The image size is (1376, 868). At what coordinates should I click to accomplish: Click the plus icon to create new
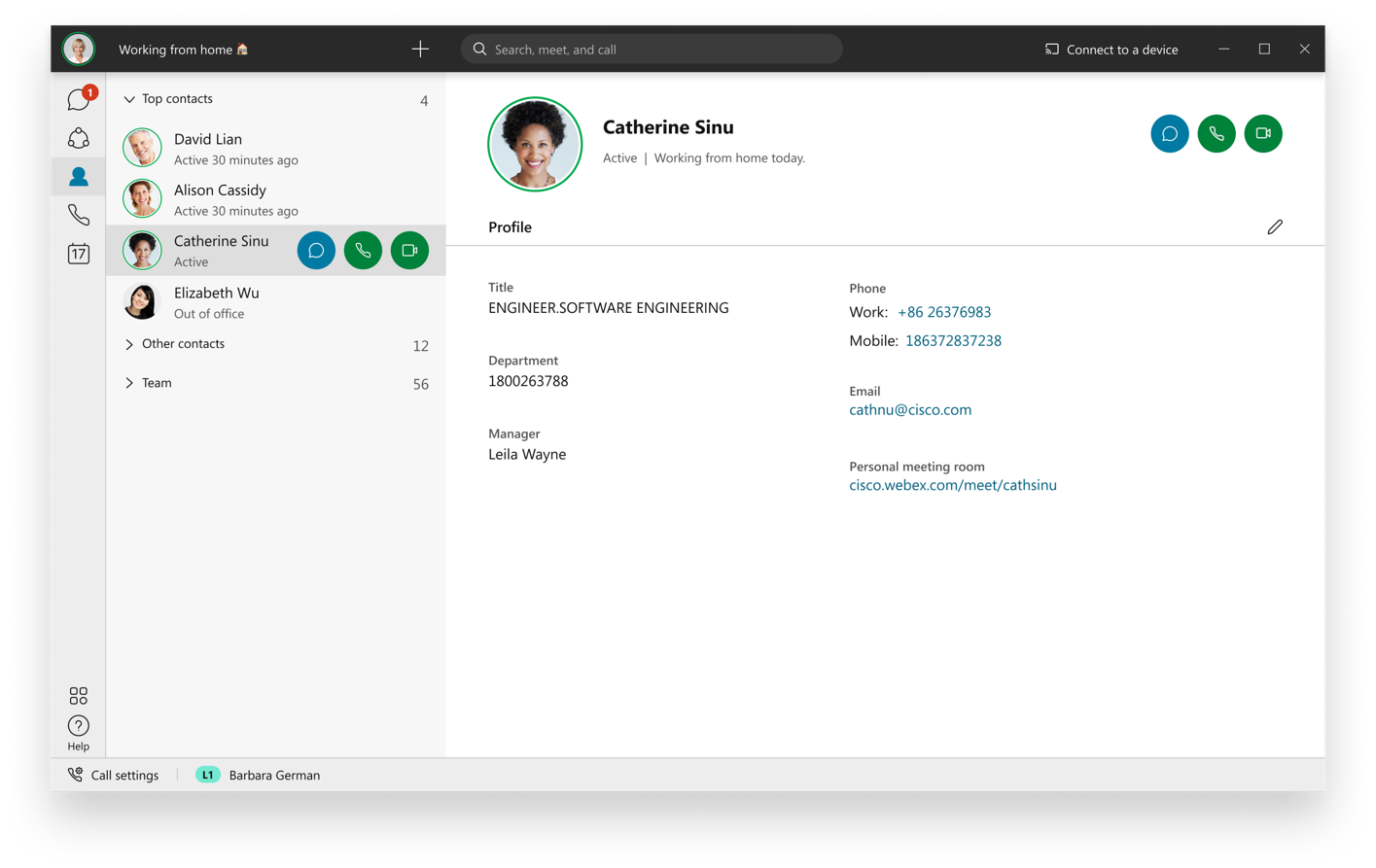point(420,49)
